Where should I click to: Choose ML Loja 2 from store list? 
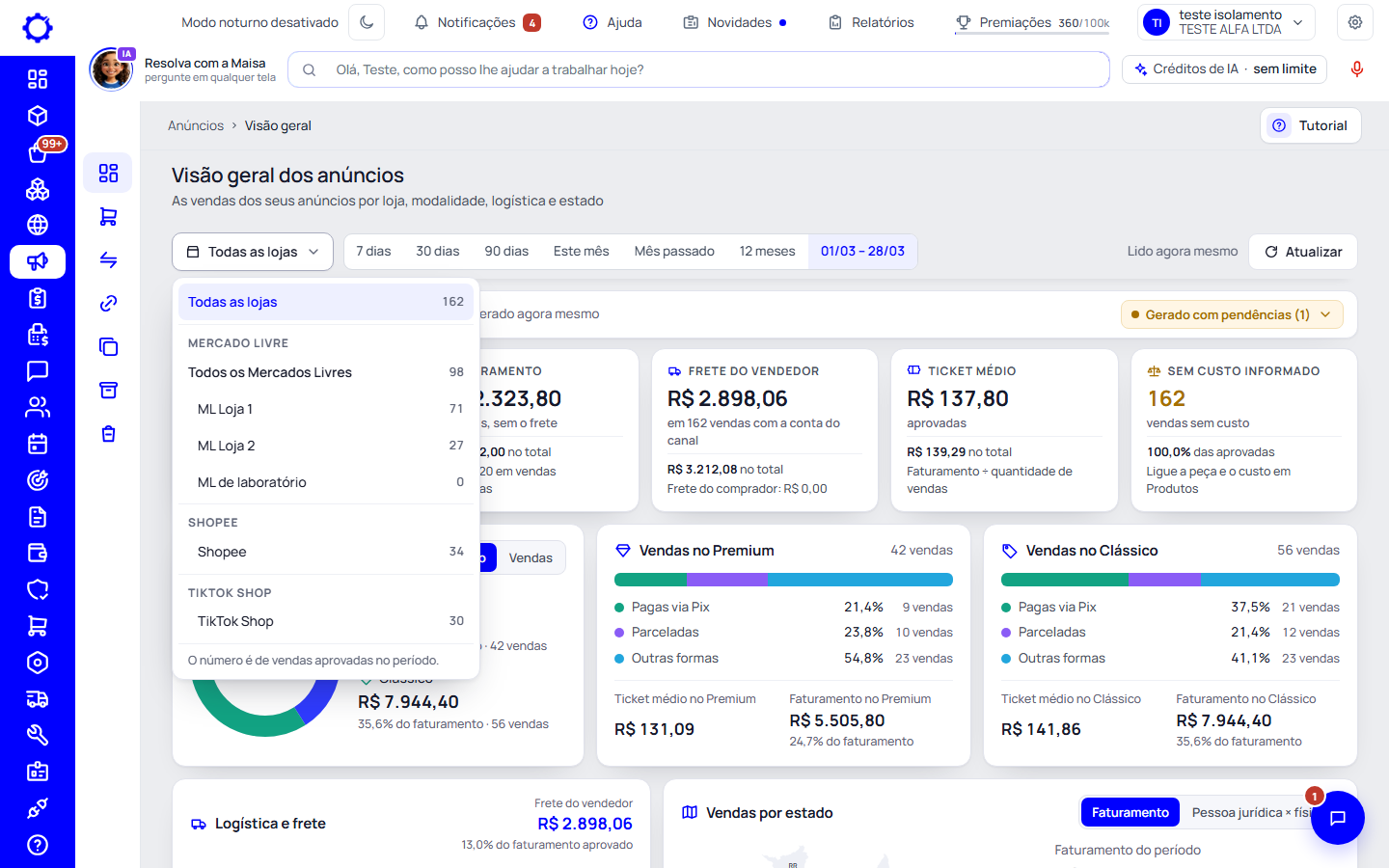coord(326,446)
